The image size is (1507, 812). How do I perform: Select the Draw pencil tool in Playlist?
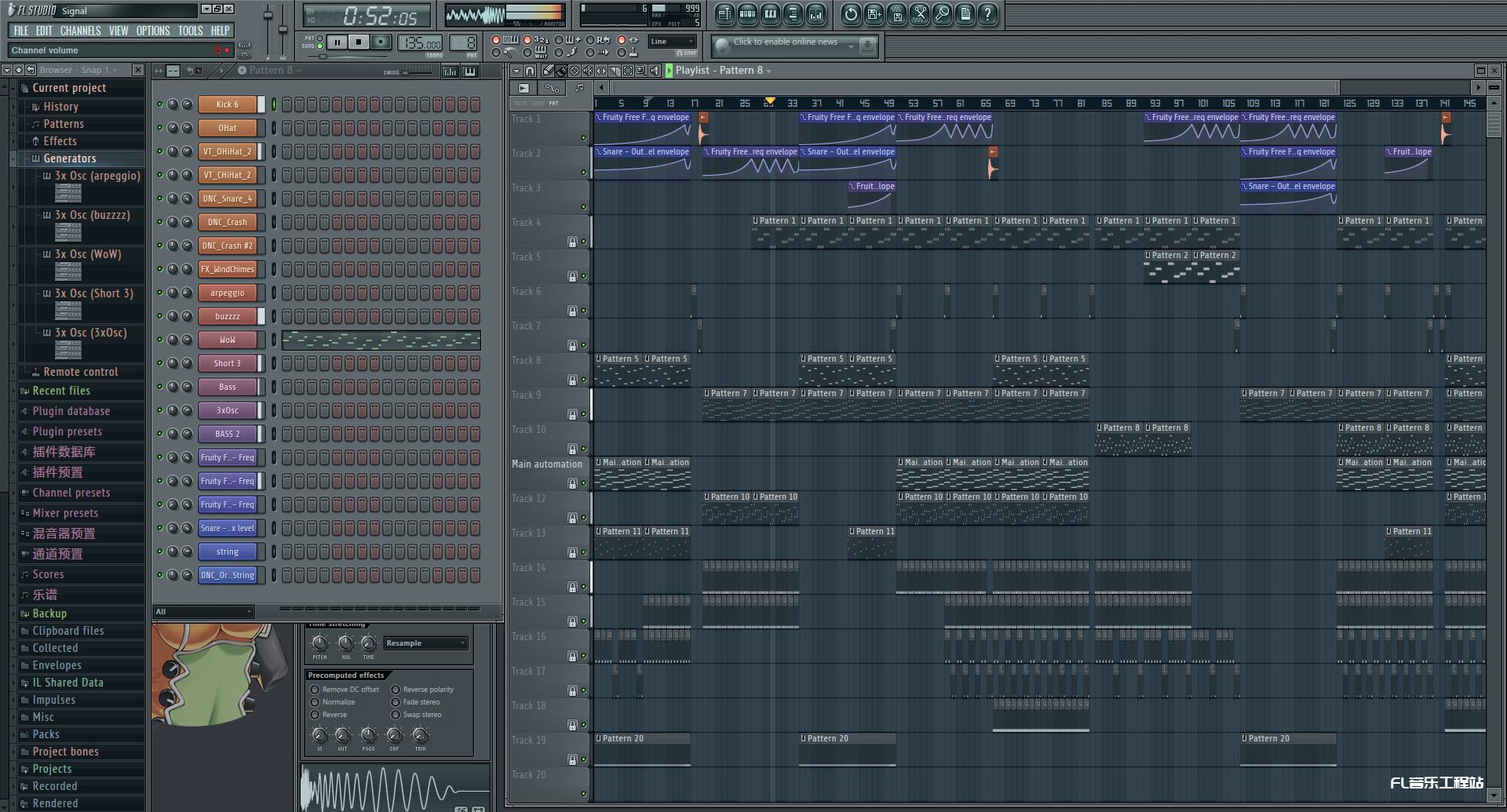pos(548,71)
